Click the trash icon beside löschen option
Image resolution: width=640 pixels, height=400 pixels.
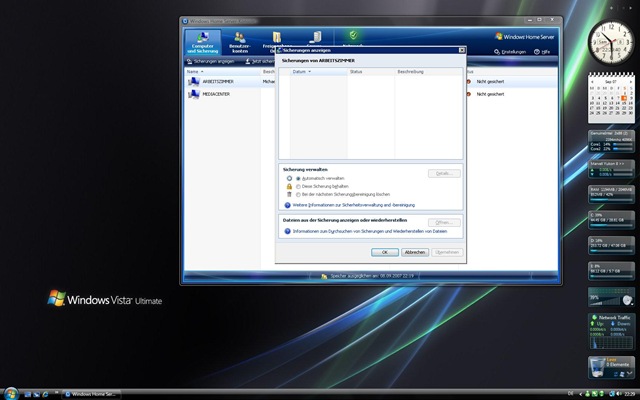tap(289, 194)
